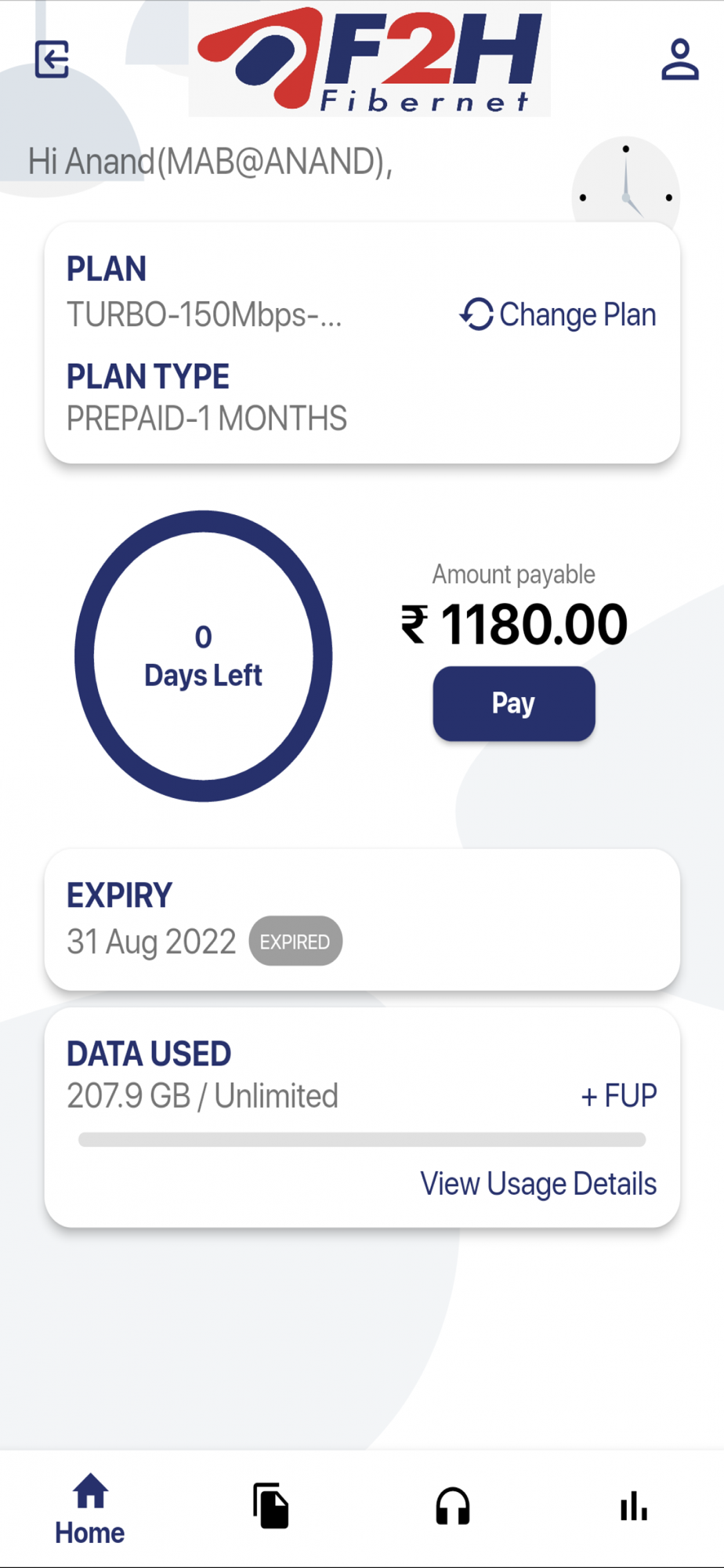Screen dimensions: 724x1568
Task: Tap the EXPIRED status badge
Action: click(x=295, y=941)
